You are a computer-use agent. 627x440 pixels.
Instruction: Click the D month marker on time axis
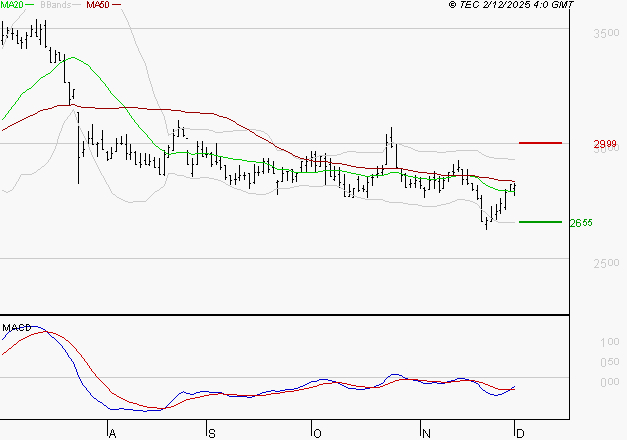[x=520, y=434]
